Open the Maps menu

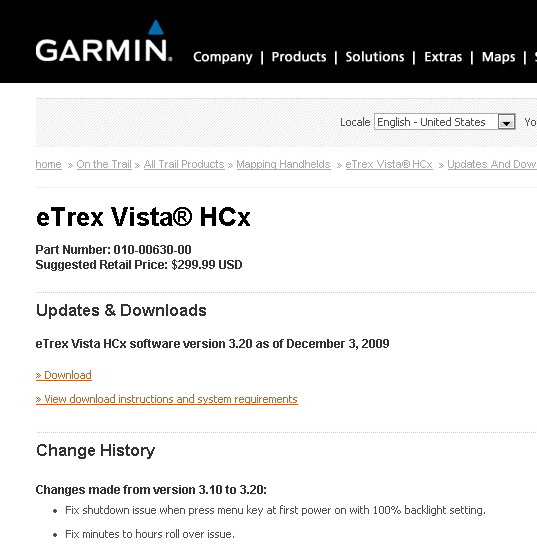click(x=498, y=57)
